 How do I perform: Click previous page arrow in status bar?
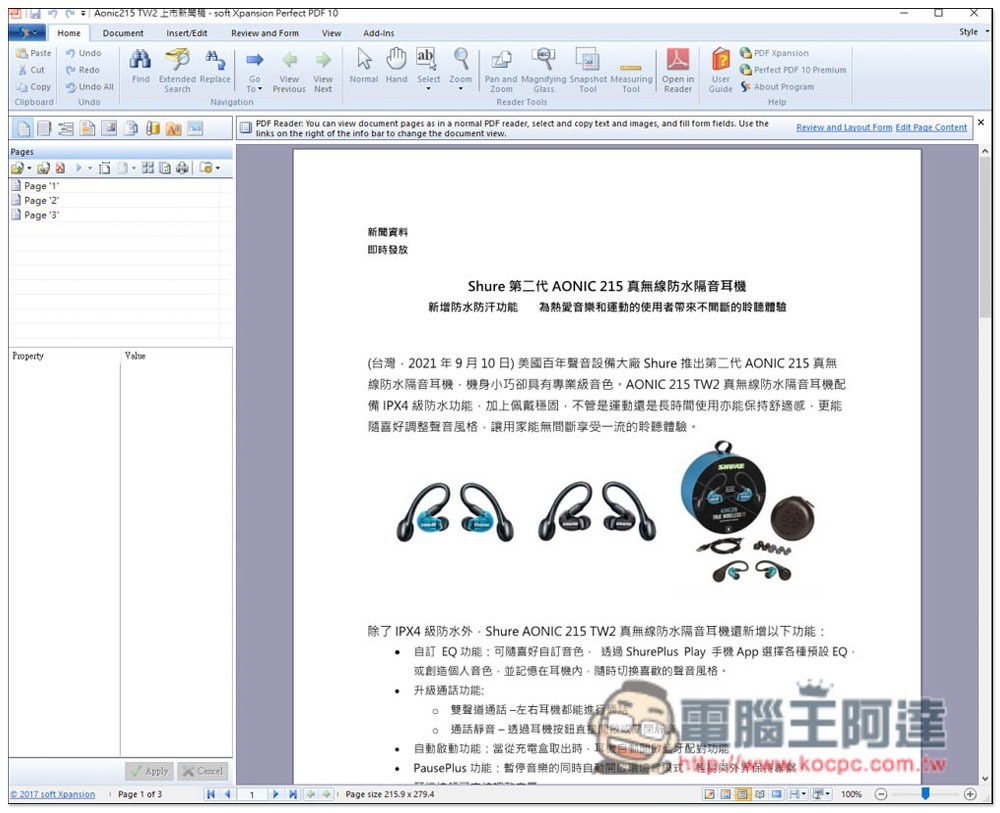tap(228, 794)
